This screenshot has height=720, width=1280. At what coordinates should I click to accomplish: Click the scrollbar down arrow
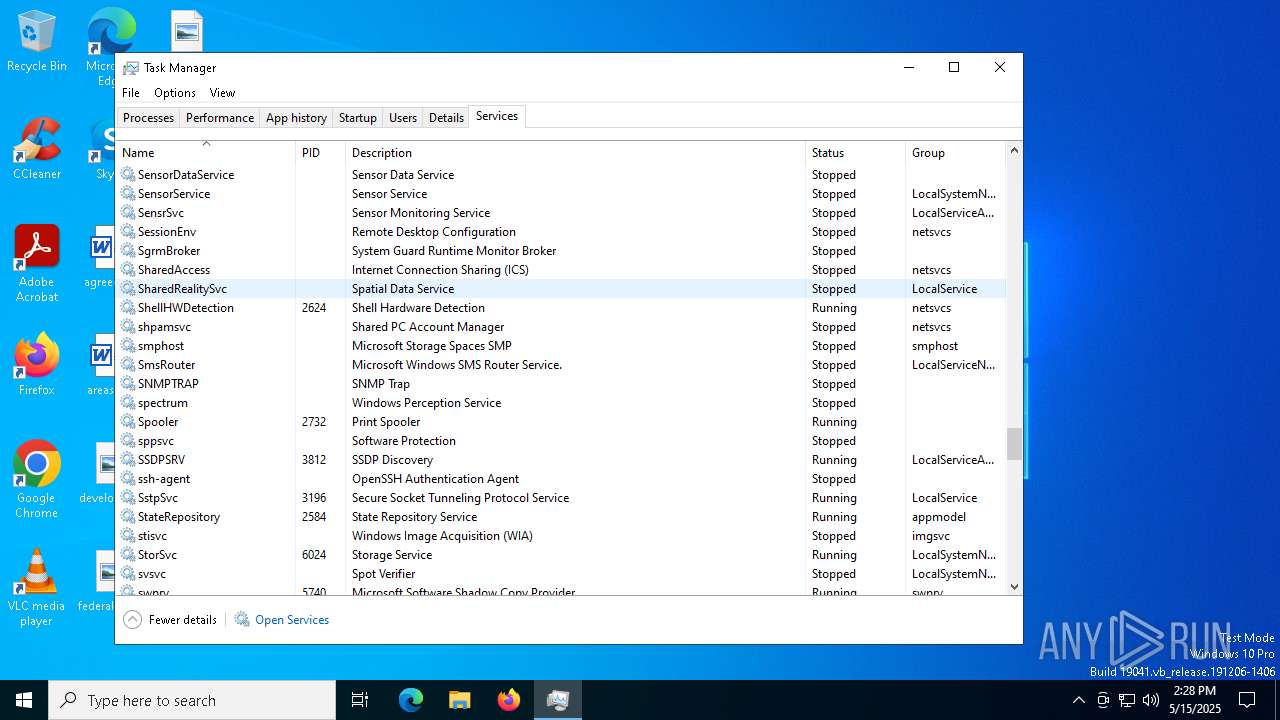(1014, 587)
